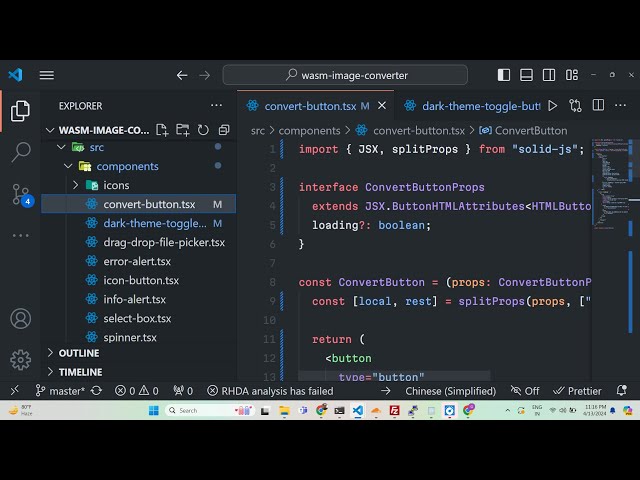Collapse the components folder

(x=127, y=166)
